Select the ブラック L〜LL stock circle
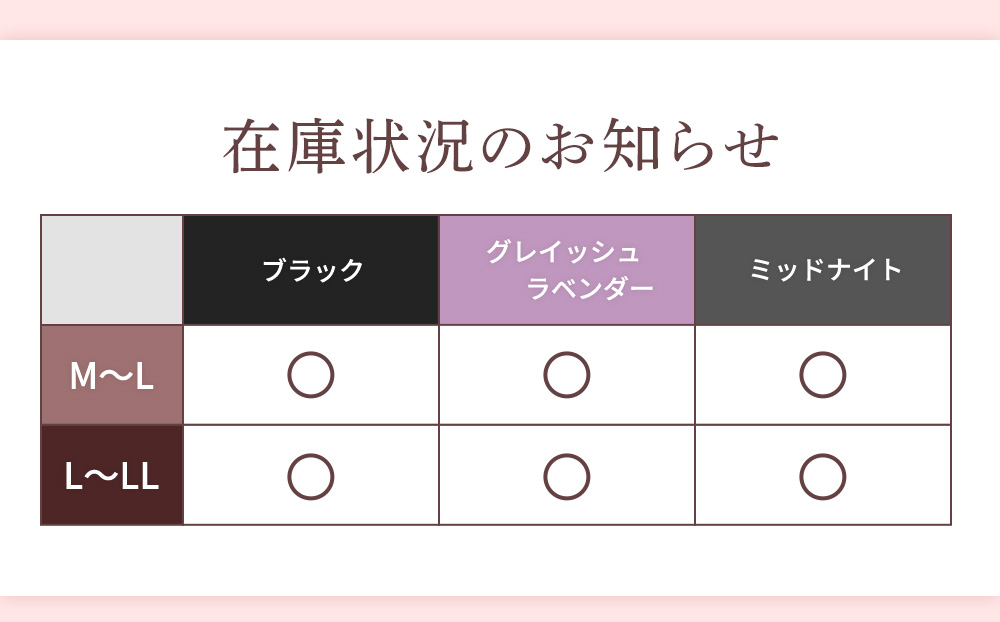 click(311, 476)
